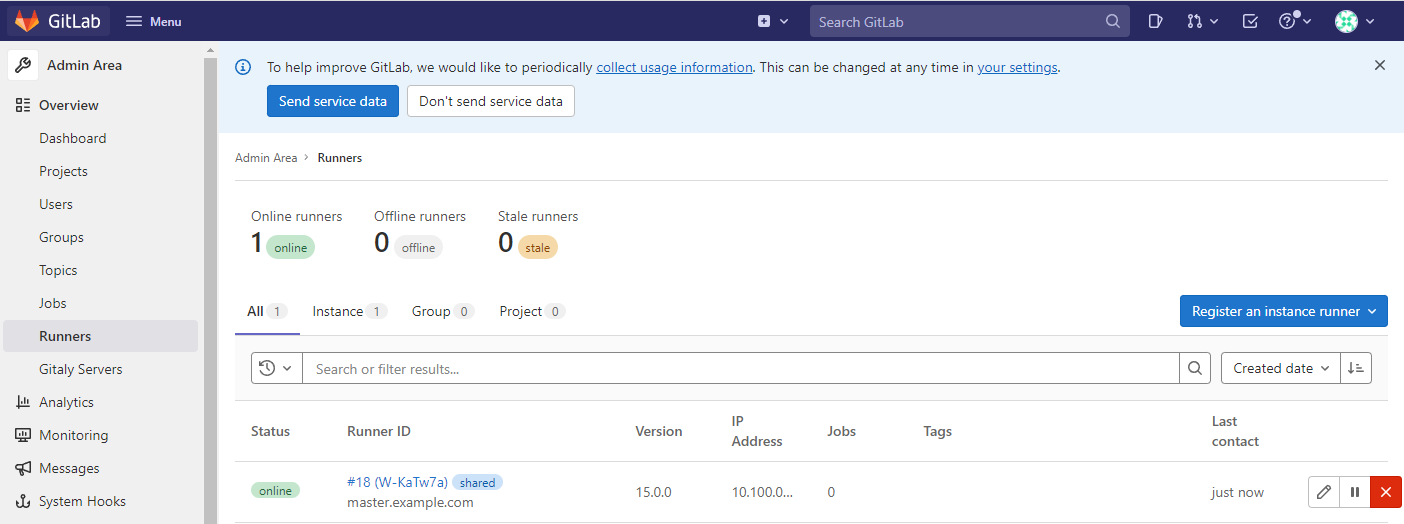Viewport: 1404px width, 524px height.
Task: Open the Issues icon in top bar
Action: click(1155, 21)
